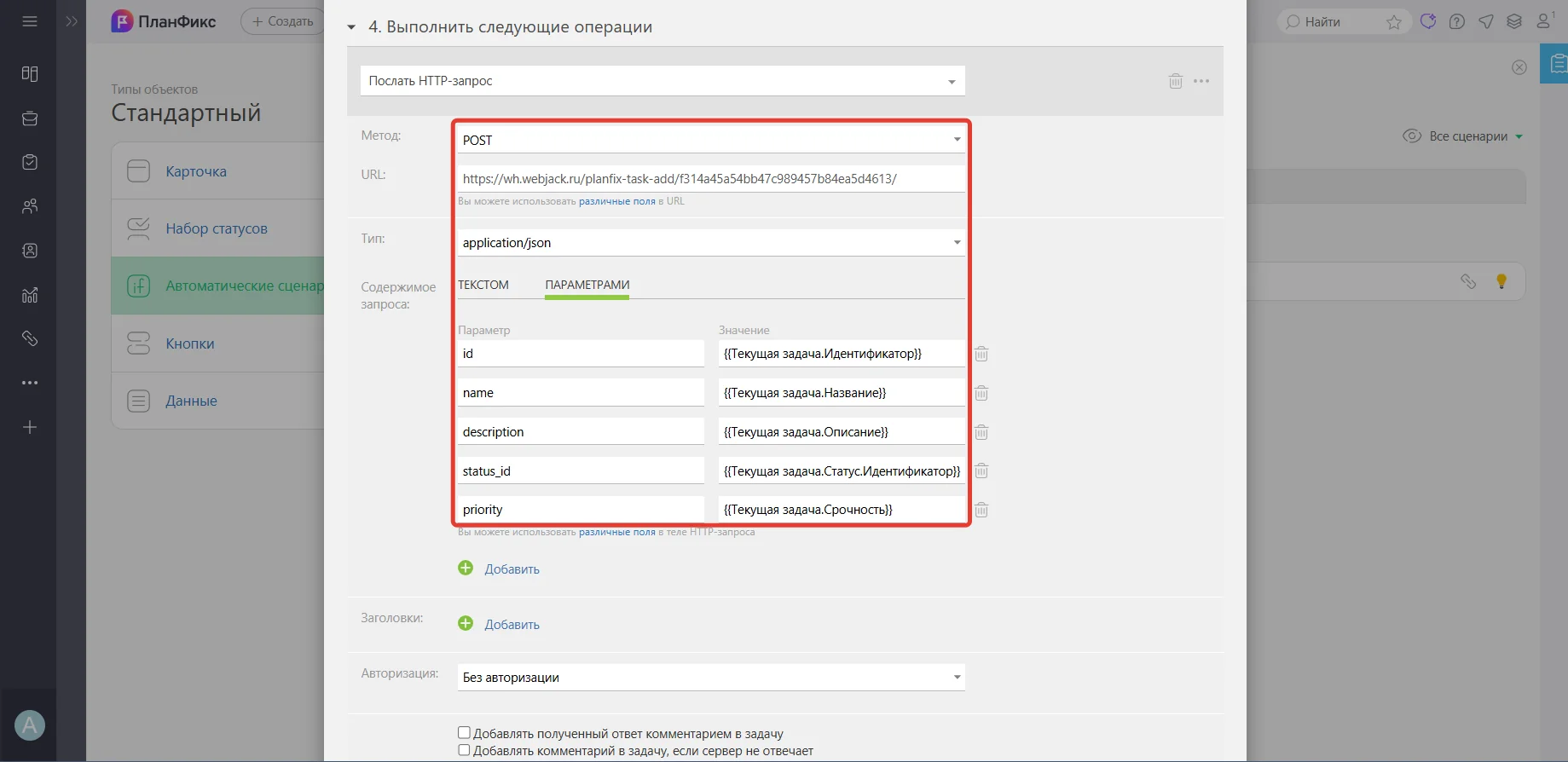Open the application/json type dropdown
This screenshot has width=1568, height=762.
pos(711,243)
